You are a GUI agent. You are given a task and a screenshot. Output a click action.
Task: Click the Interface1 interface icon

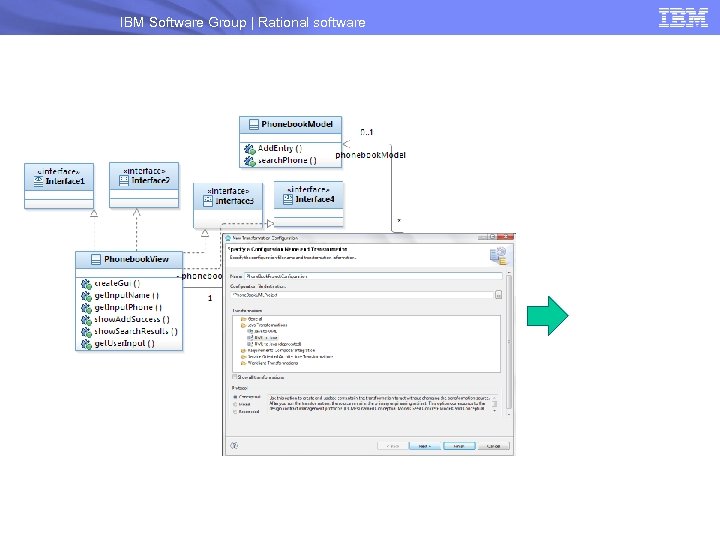pyautogui.click(x=39, y=181)
